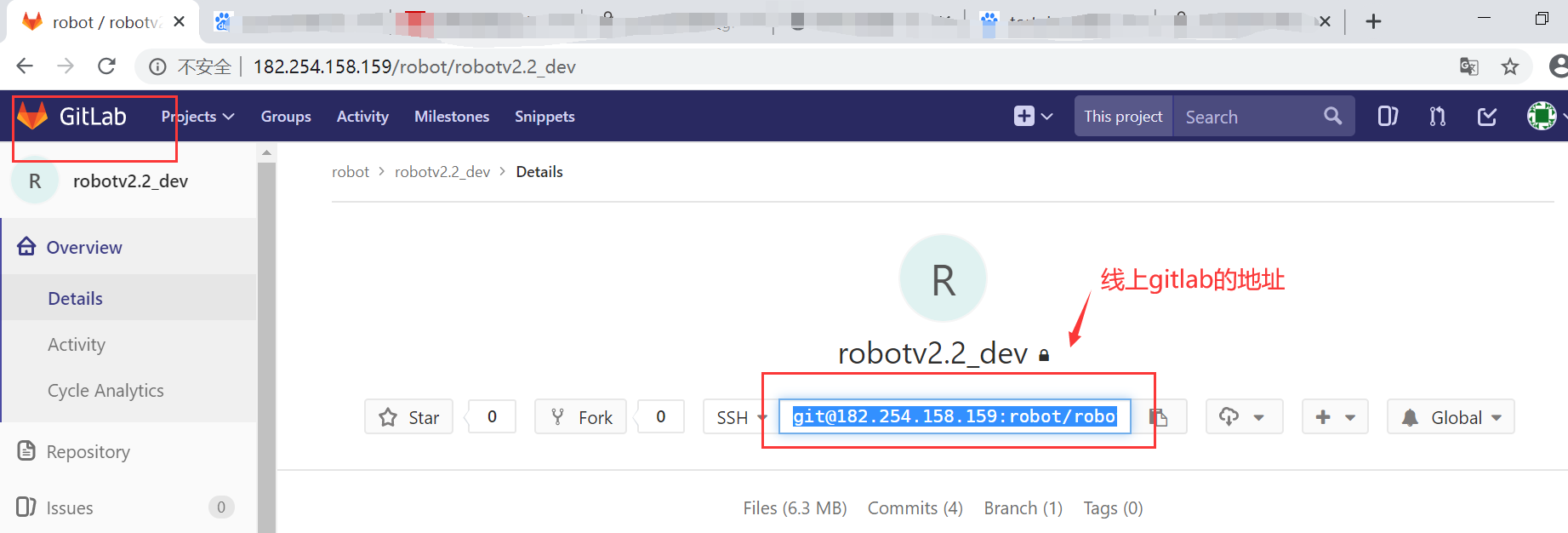Click the large R project avatar
The height and width of the screenshot is (533, 1568).
point(943,278)
